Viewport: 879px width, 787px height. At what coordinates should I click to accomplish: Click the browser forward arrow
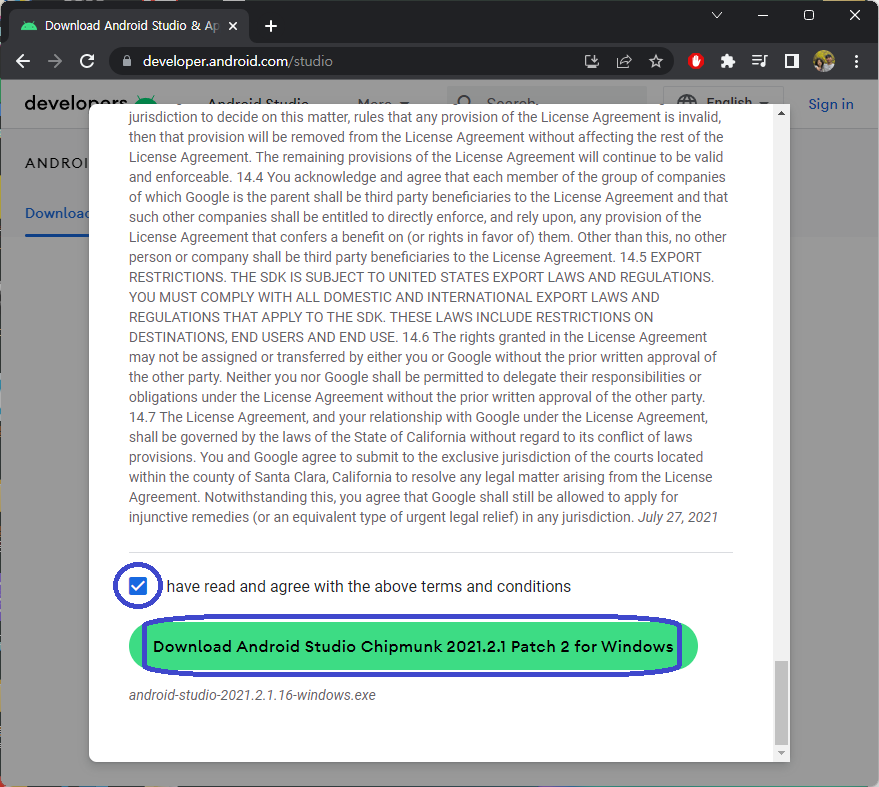[55, 61]
